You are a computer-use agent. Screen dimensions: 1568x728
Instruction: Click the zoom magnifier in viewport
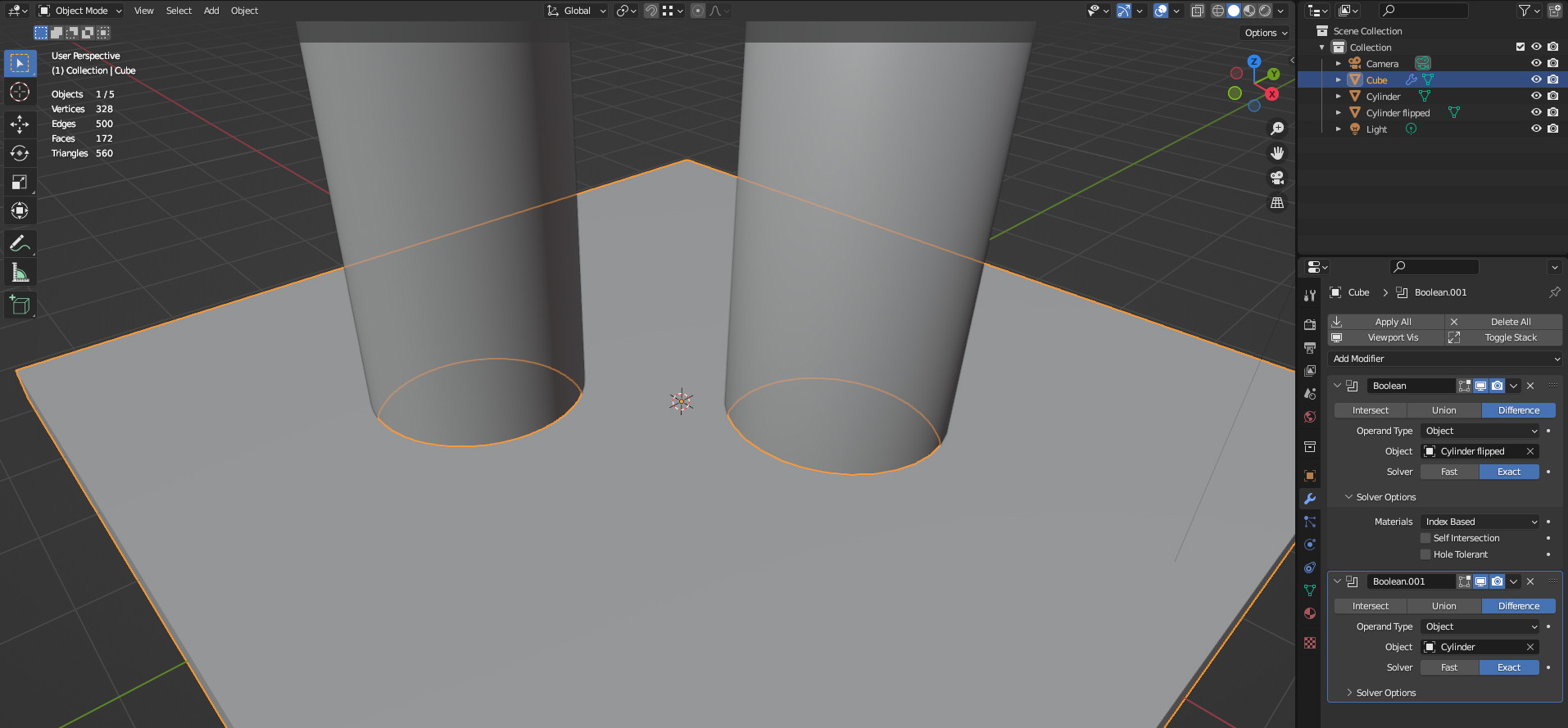tap(1277, 129)
